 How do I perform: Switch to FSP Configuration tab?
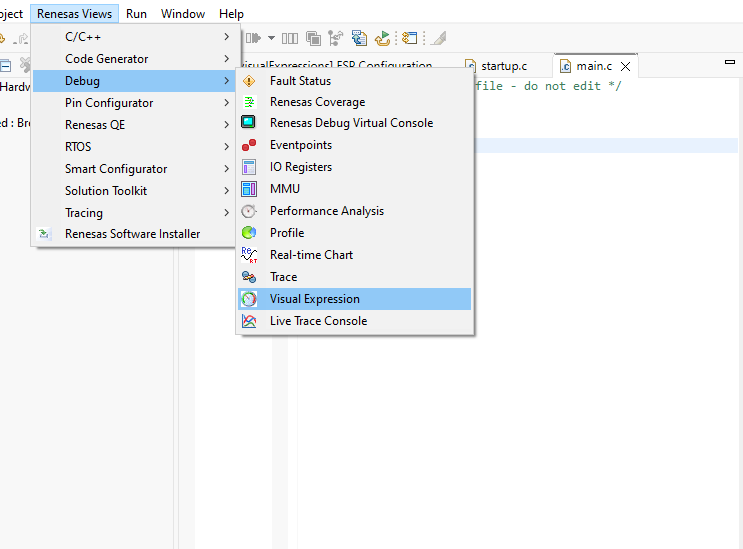tap(336, 65)
